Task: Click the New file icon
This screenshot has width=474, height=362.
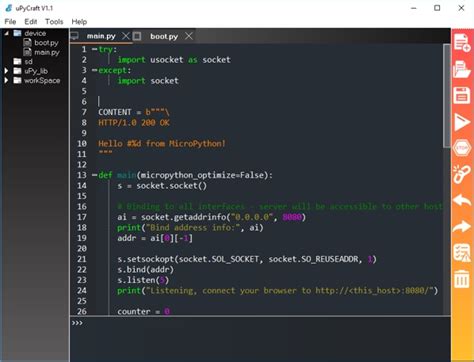Action: [x=462, y=42]
